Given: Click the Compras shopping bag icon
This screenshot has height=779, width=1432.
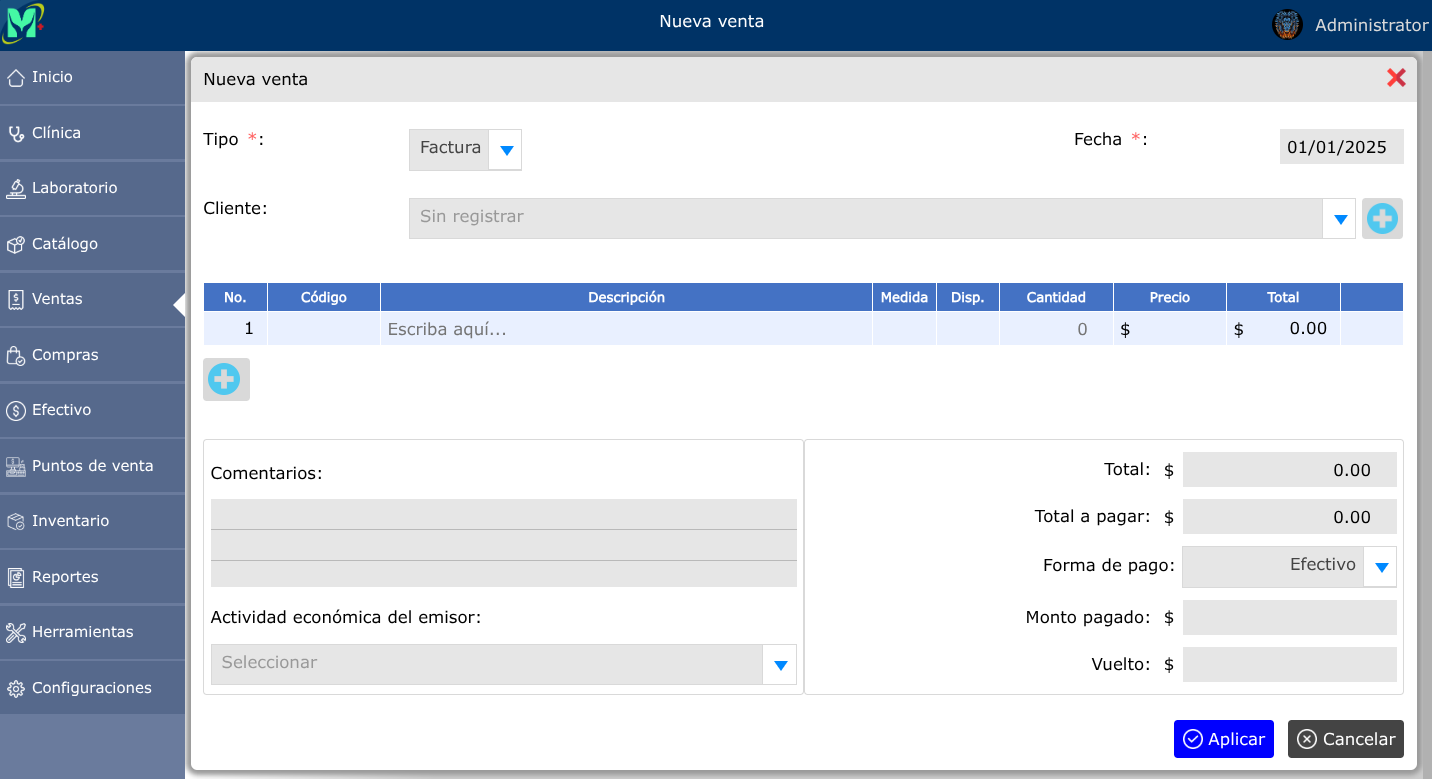Looking at the screenshot, I should (x=15, y=355).
